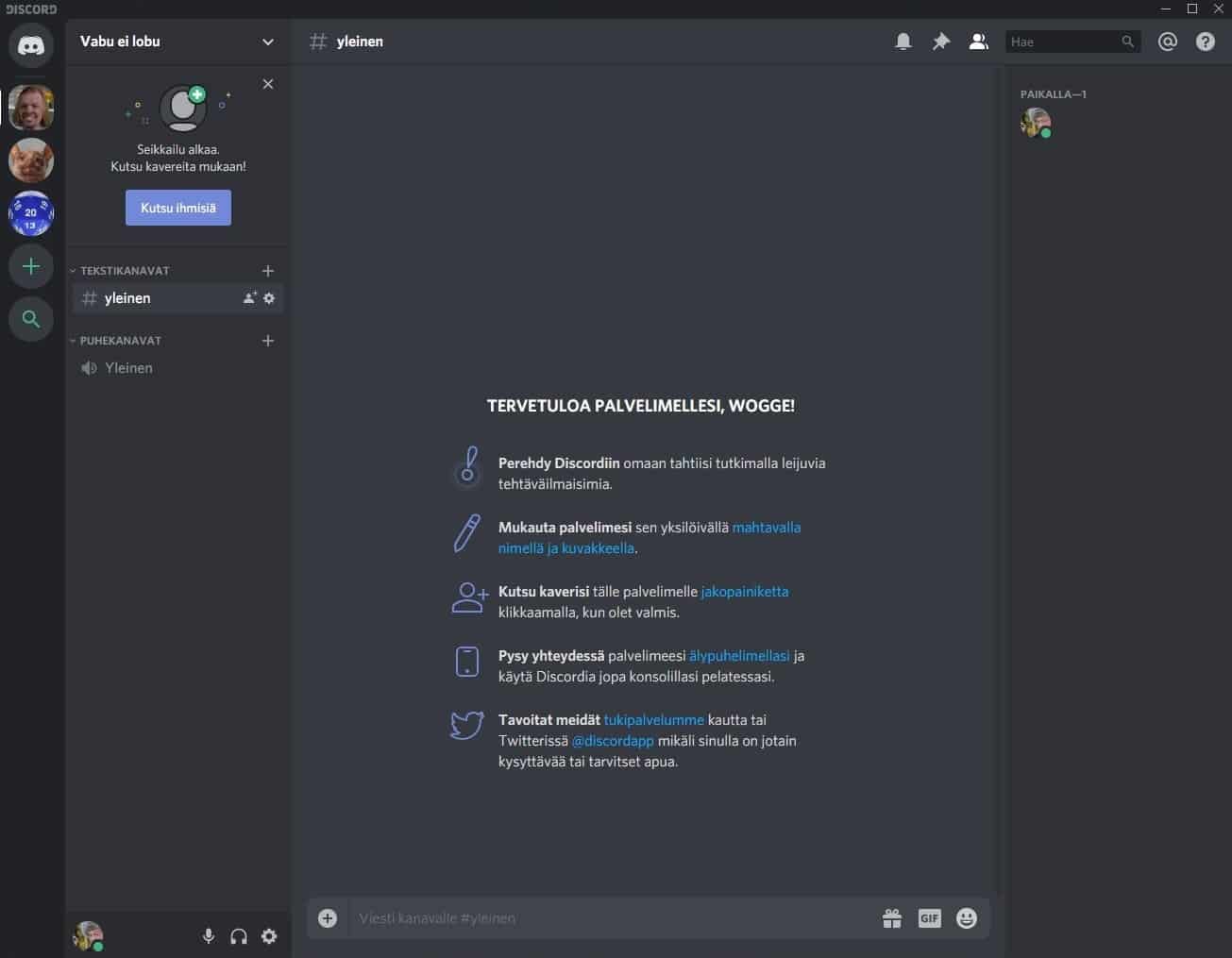Click the yleinen channel title in header
Screen dimensions: 1232x958
click(x=360, y=42)
